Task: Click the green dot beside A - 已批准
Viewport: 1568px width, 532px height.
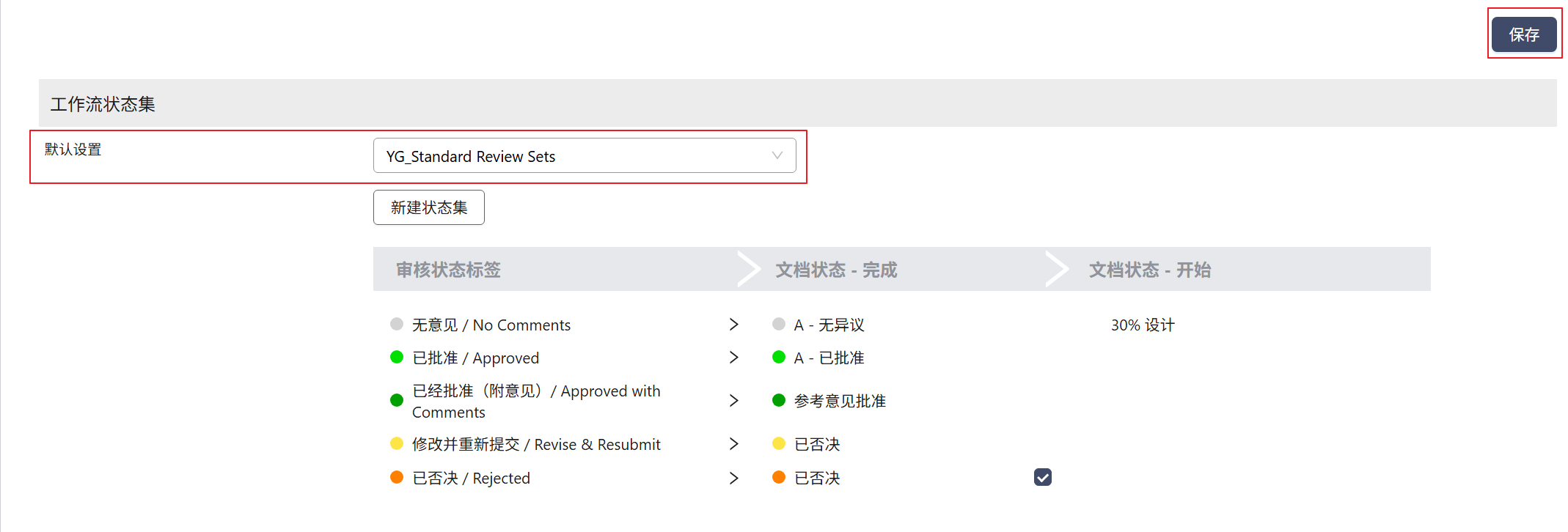Action: 779,357
